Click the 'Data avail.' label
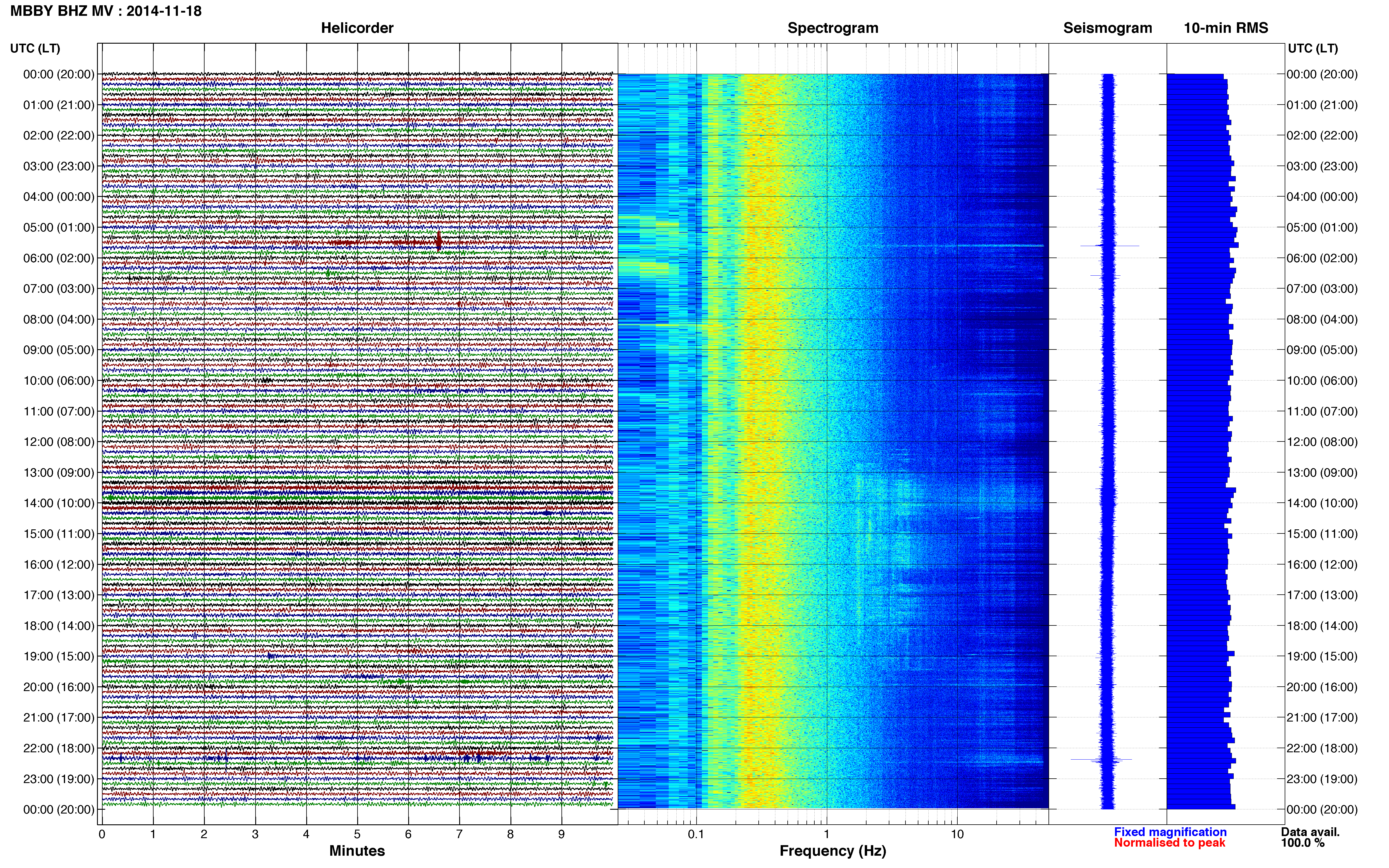The height and width of the screenshot is (868, 1389). [x=1310, y=832]
